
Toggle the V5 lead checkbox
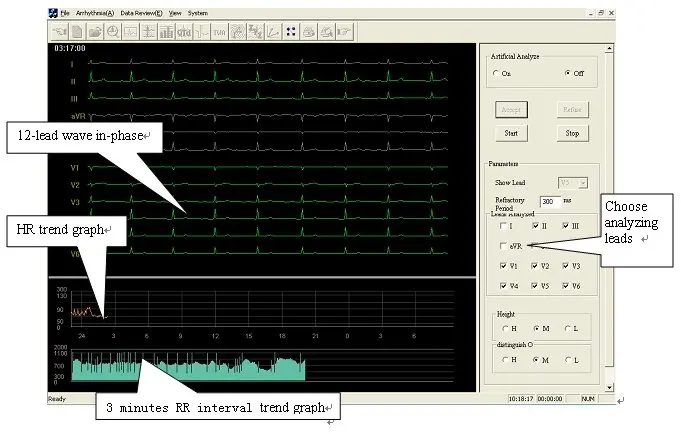click(x=535, y=286)
